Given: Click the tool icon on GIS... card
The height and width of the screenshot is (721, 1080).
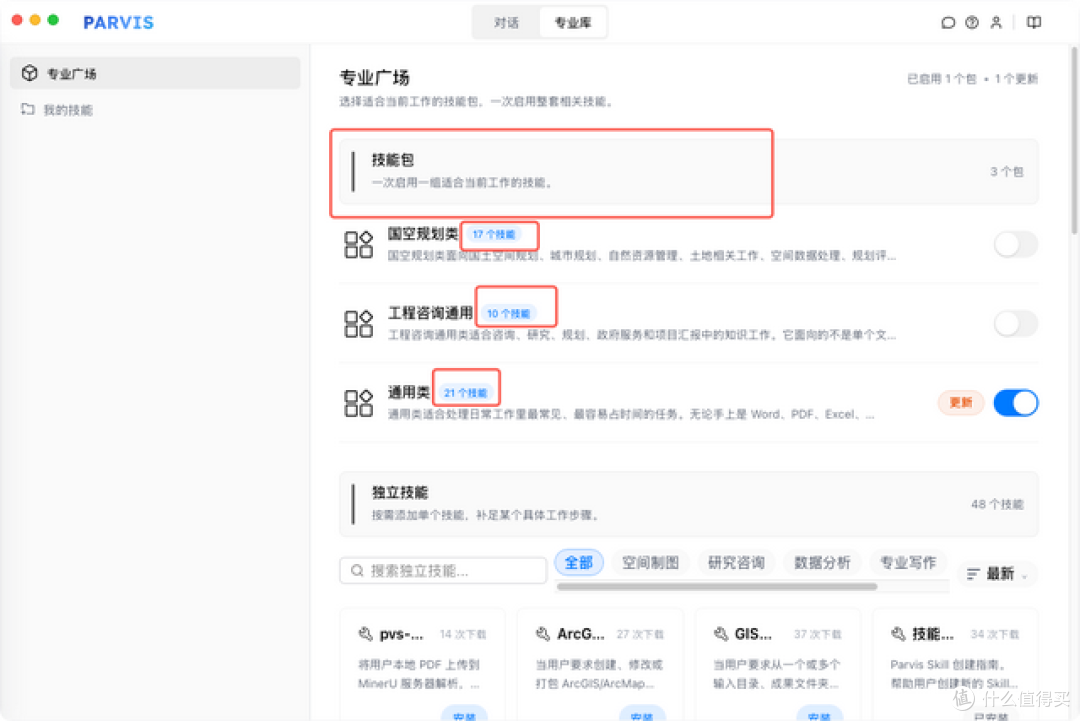Looking at the screenshot, I should click(720, 634).
